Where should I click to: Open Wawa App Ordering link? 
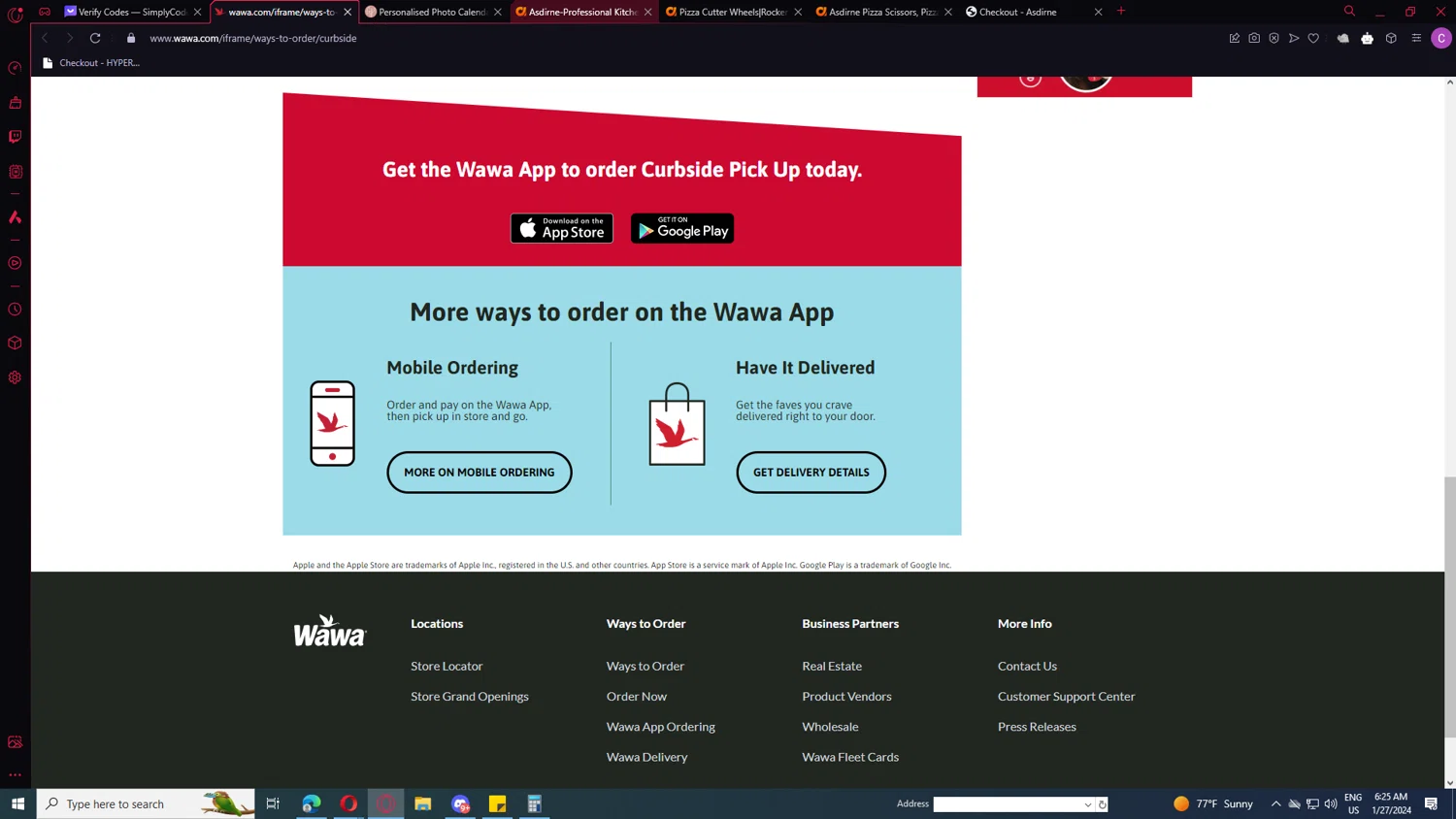[x=661, y=726]
